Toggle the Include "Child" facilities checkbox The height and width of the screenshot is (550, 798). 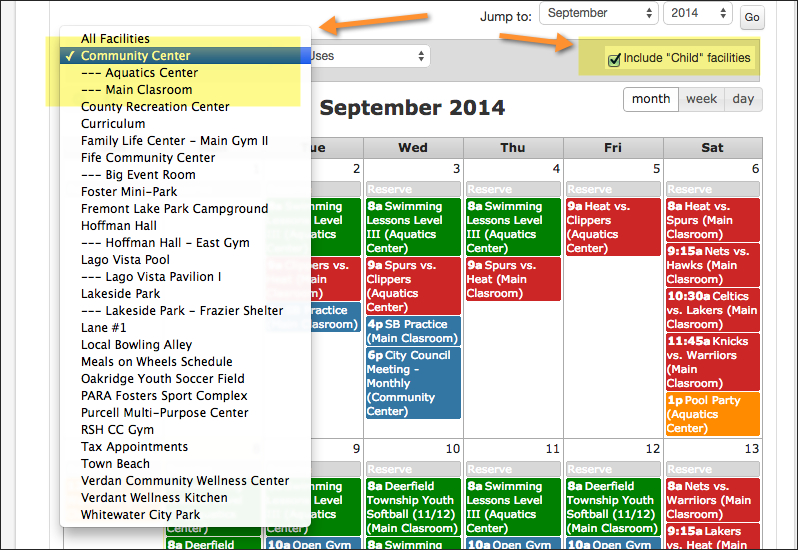tap(614, 59)
